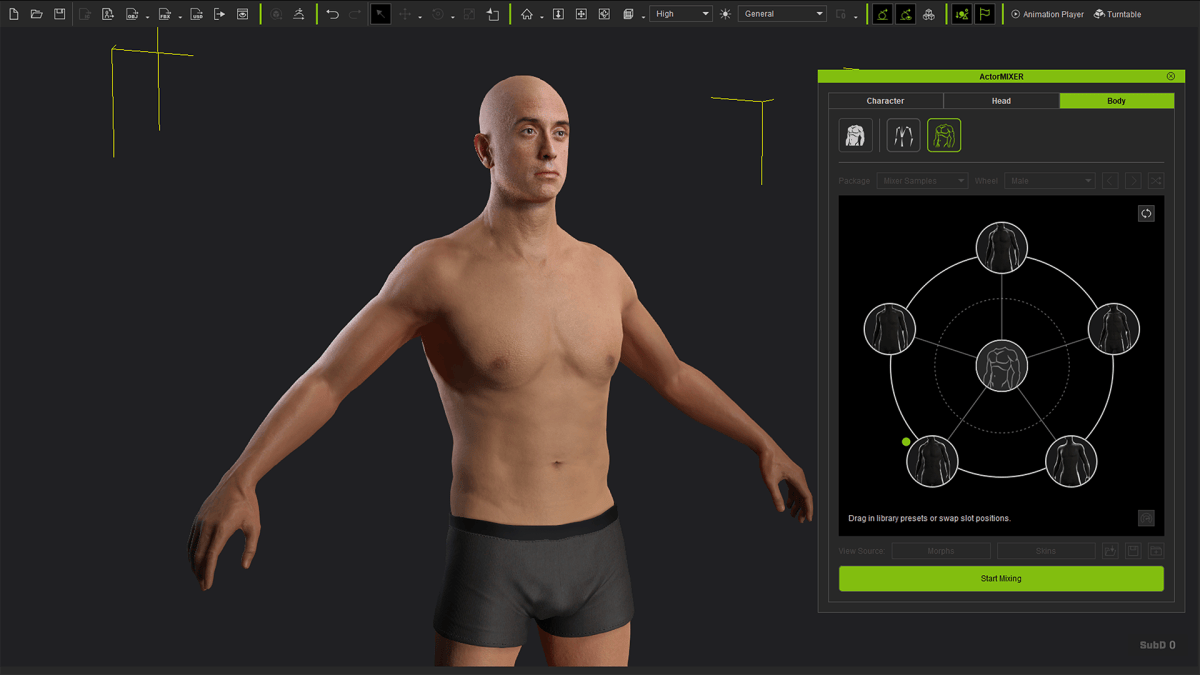Open the High quality dropdown
1200x675 pixels.
(681, 14)
